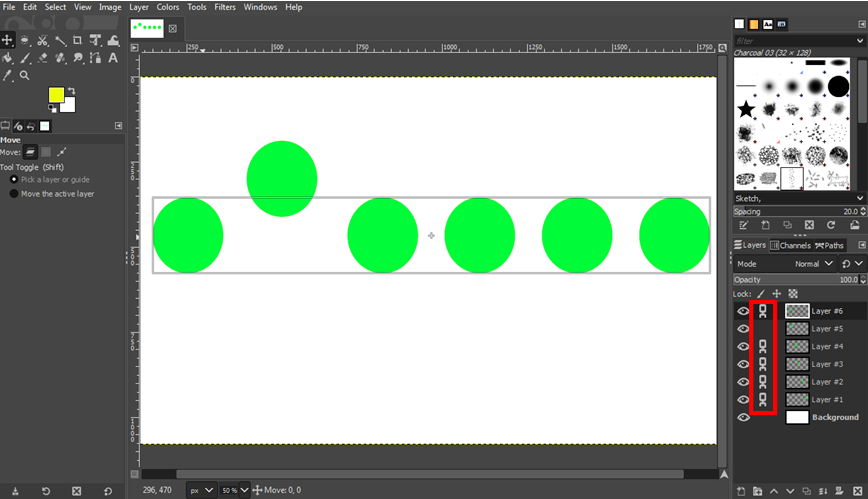
Task: Open the Colors menu
Action: (168, 7)
